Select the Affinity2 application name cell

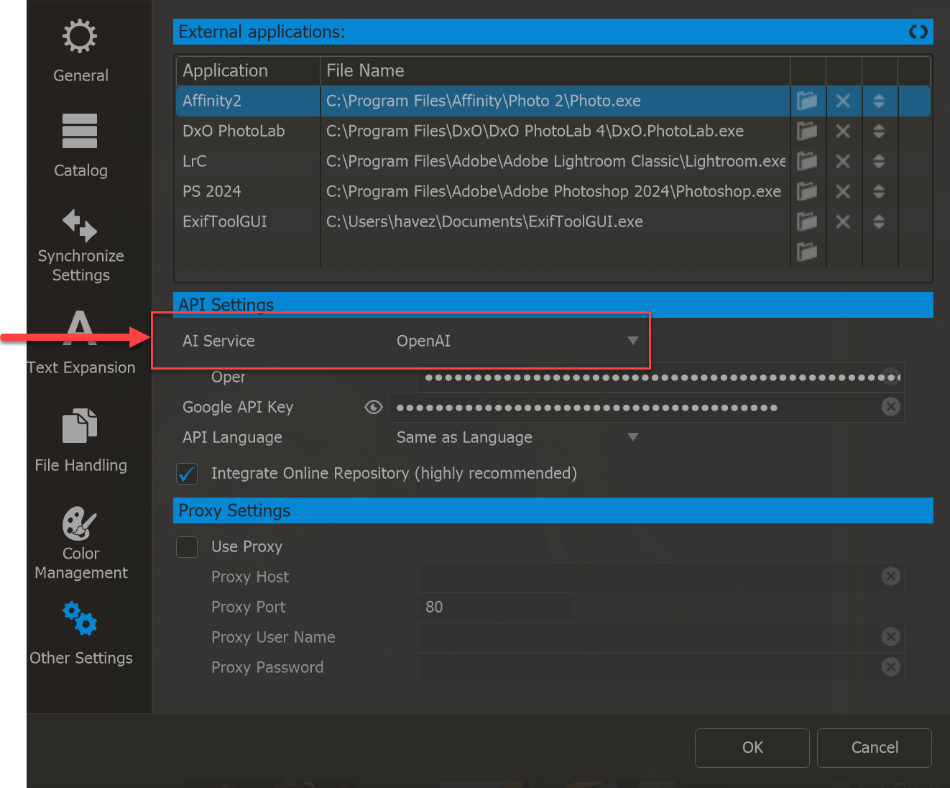248,101
